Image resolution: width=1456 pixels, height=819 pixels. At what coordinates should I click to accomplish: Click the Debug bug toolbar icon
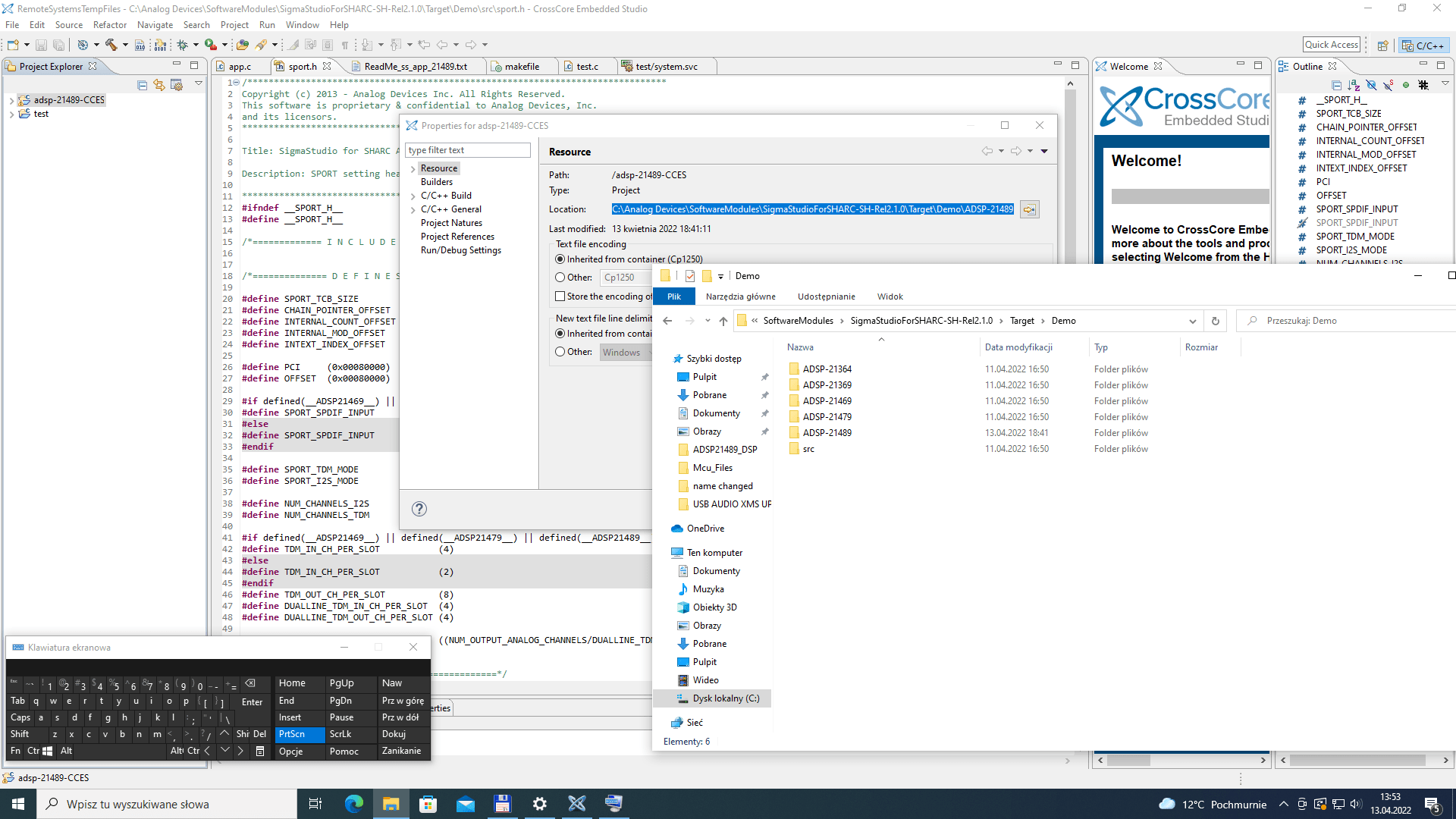click(182, 45)
